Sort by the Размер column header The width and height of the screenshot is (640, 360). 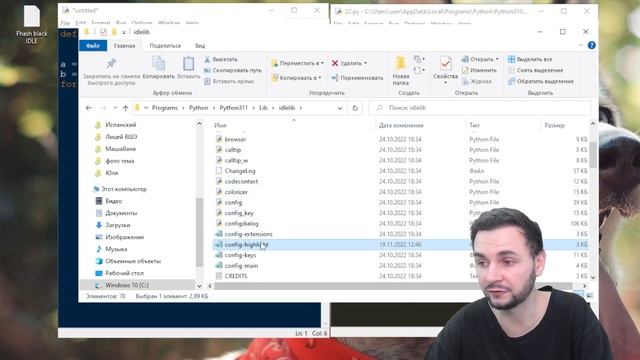pyautogui.click(x=554, y=125)
